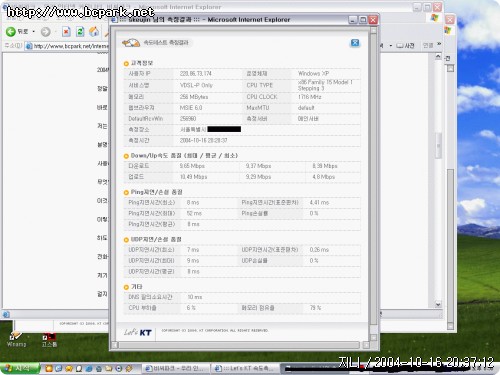Open the Back button history dropdown arrow
Viewport: 500px width, 375px height.
[34, 32]
